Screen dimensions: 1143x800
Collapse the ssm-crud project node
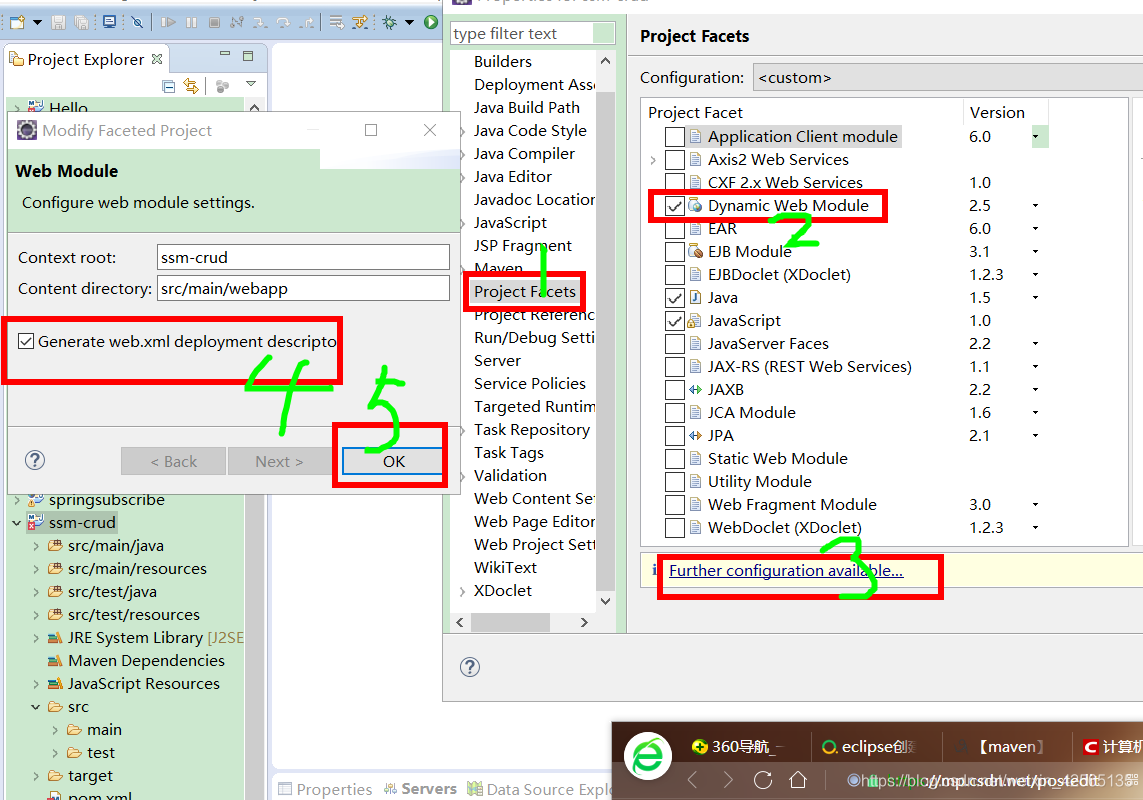coord(17,523)
